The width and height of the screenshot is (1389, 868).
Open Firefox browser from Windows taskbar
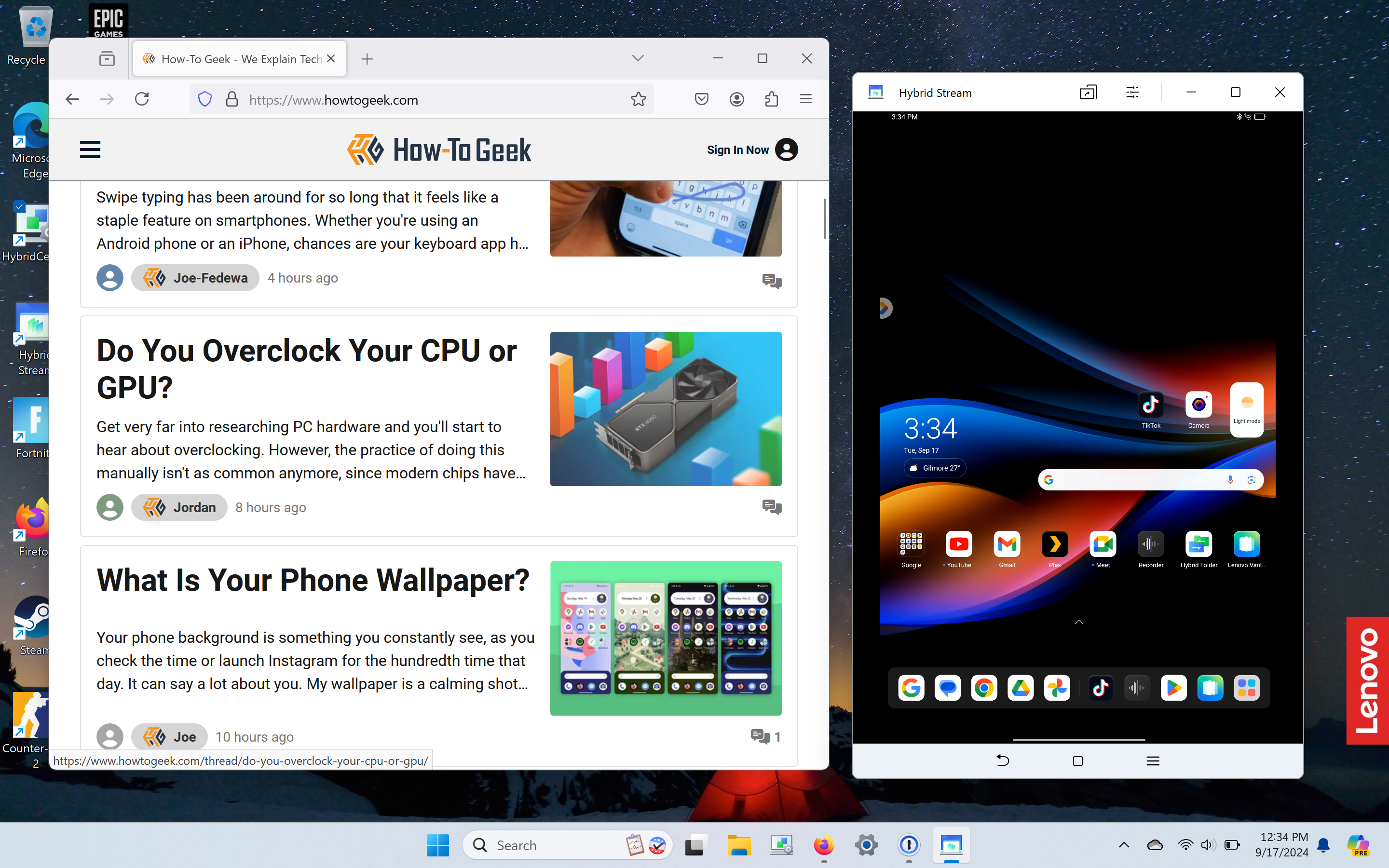pyautogui.click(x=823, y=845)
